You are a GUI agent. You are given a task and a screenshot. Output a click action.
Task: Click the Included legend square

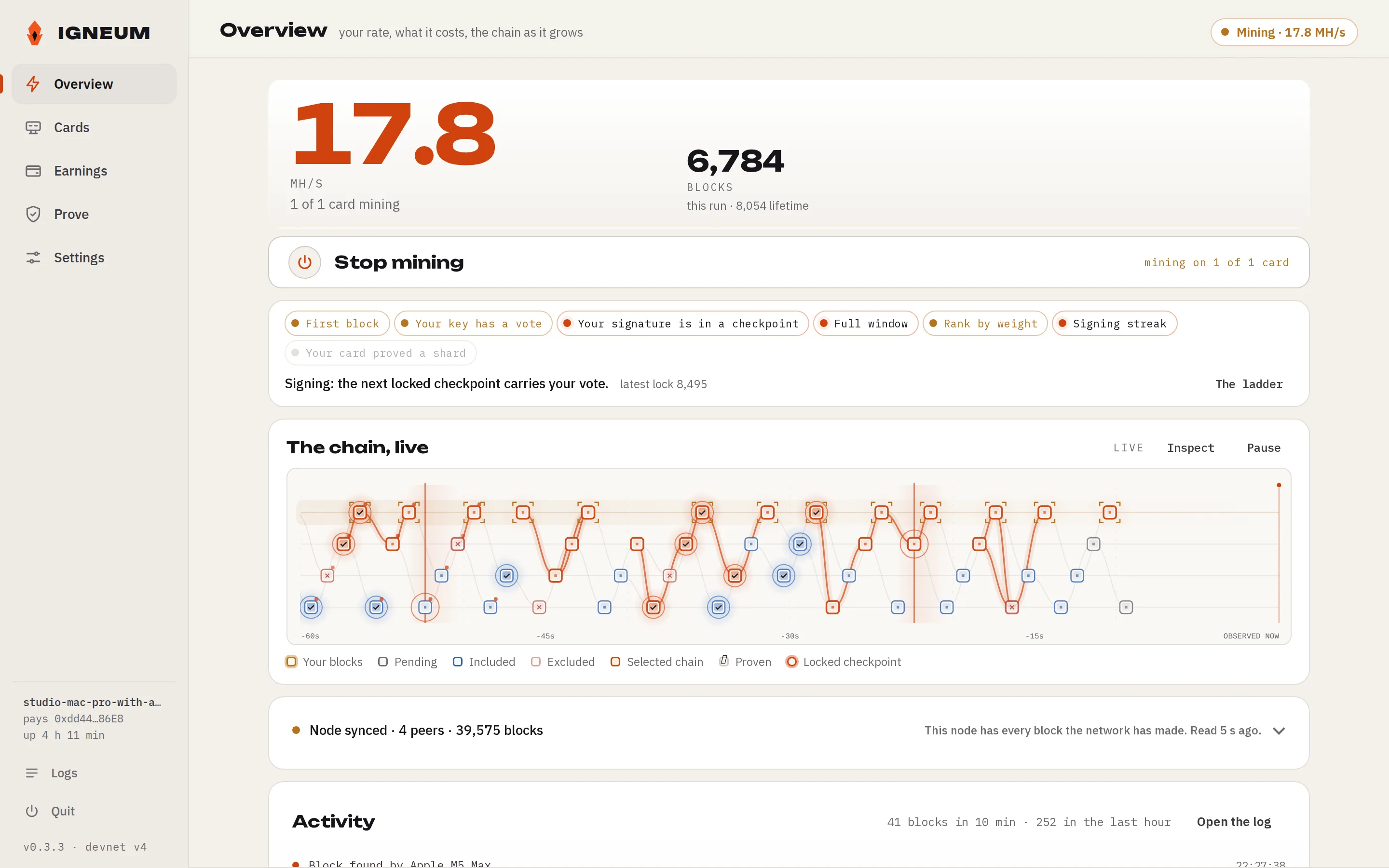[x=457, y=662]
